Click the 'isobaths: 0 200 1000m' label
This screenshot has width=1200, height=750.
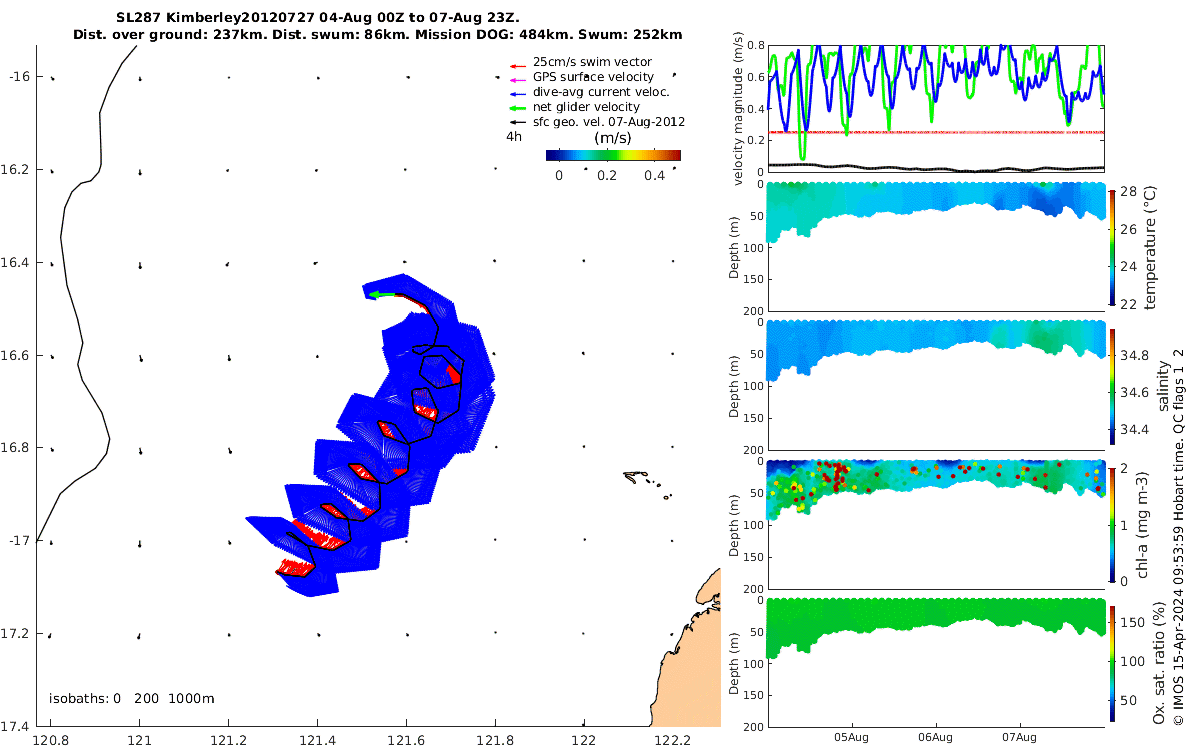click(x=132, y=698)
